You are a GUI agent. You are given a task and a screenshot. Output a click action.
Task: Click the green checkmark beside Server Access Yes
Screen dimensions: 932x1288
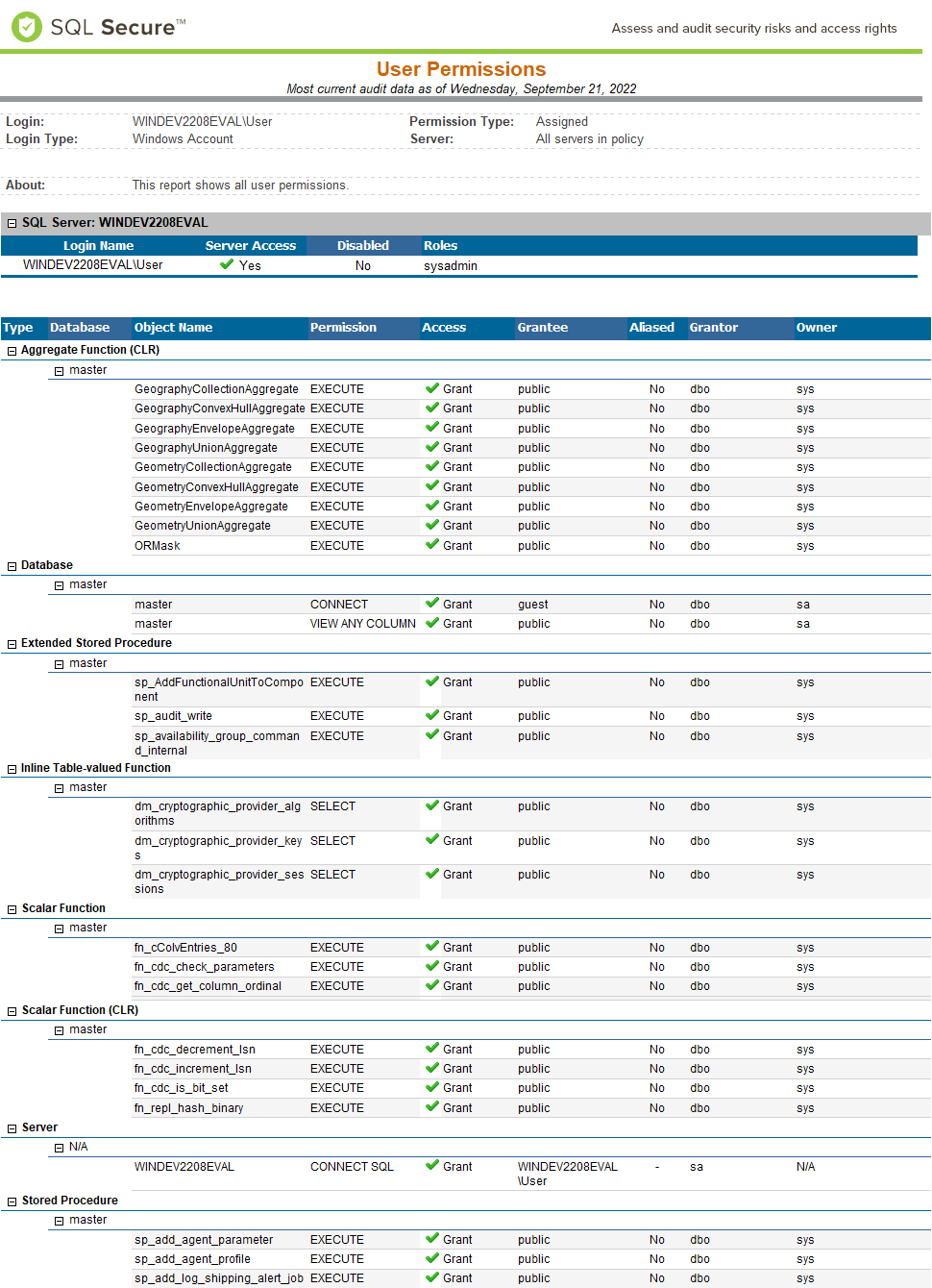227,264
